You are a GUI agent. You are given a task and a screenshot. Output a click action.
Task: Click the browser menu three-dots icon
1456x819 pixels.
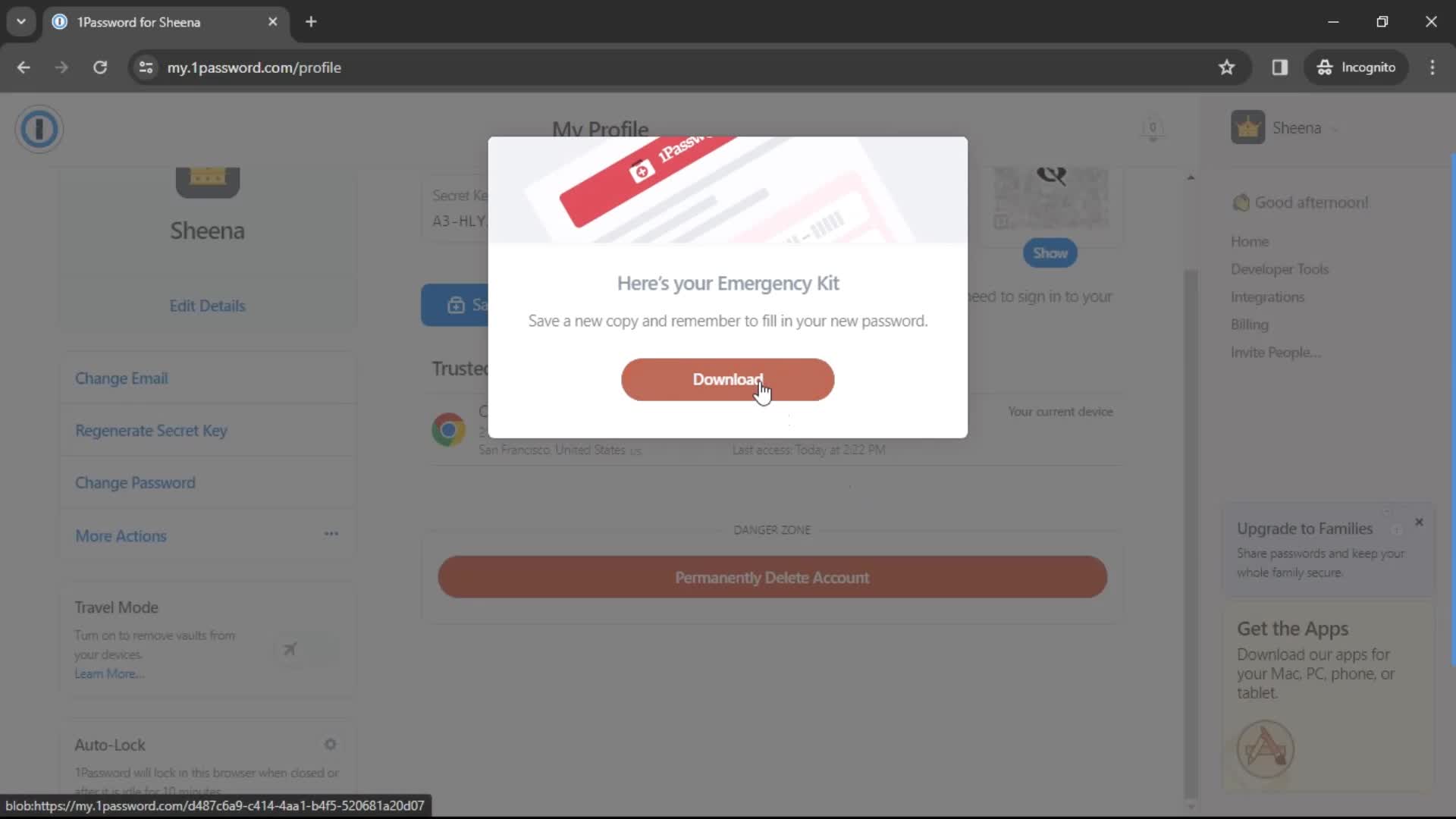(x=1434, y=67)
